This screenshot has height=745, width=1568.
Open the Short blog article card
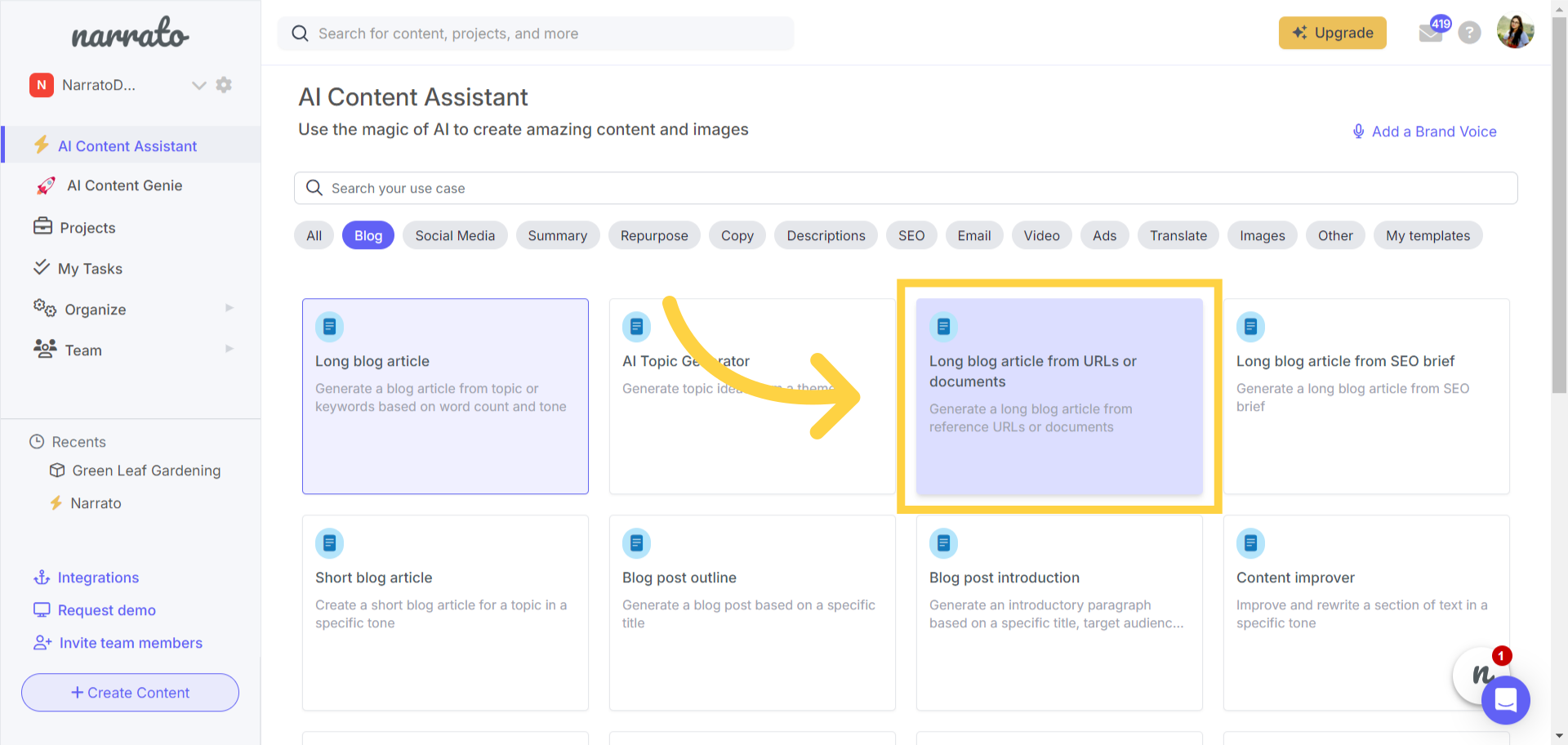pos(445,613)
